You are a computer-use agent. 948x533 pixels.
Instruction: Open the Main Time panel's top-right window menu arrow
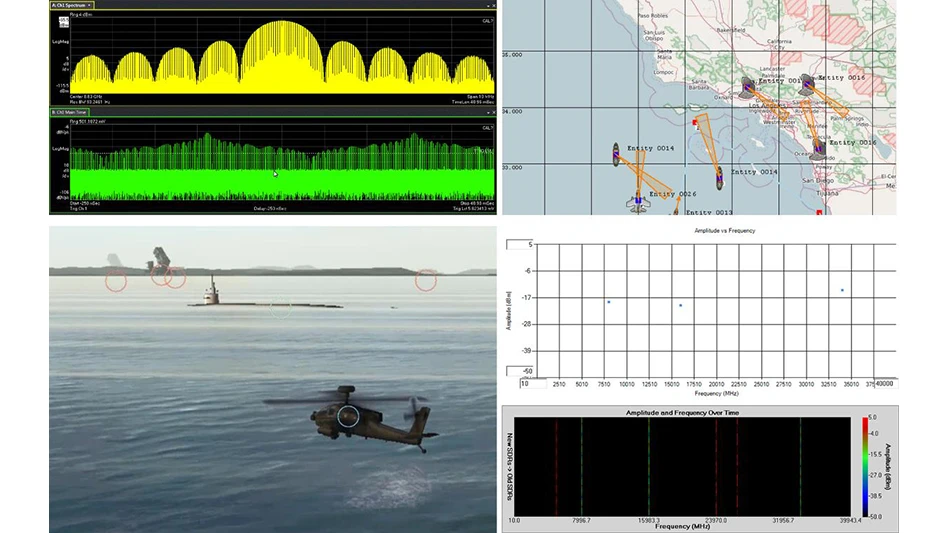pos(490,112)
